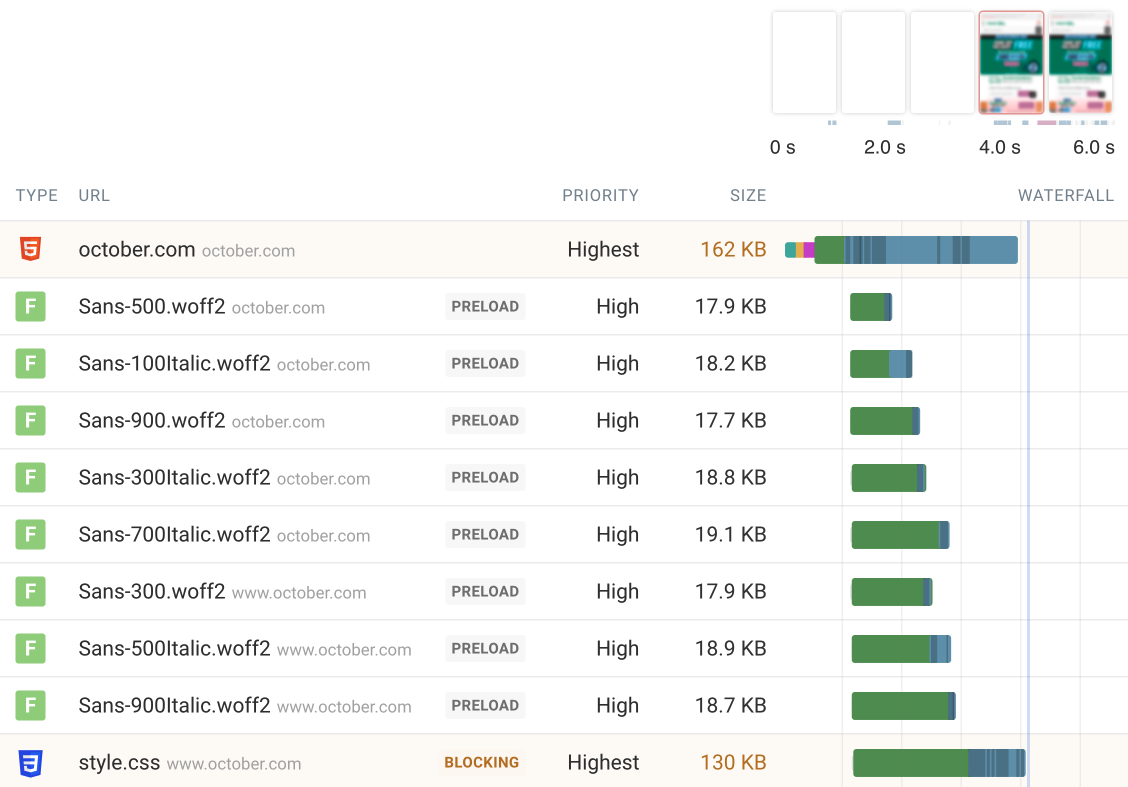
Task: Click font icon for Sans-900Italic.woff2
Action: [30, 706]
